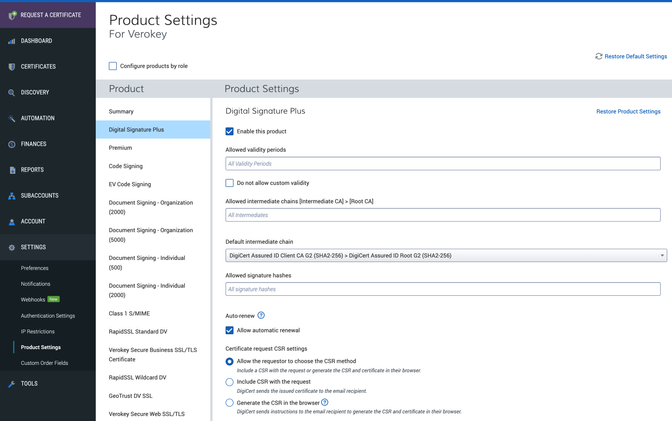The width and height of the screenshot is (672, 421).
Task: Click the Reports icon in sidebar
Action: point(12,170)
